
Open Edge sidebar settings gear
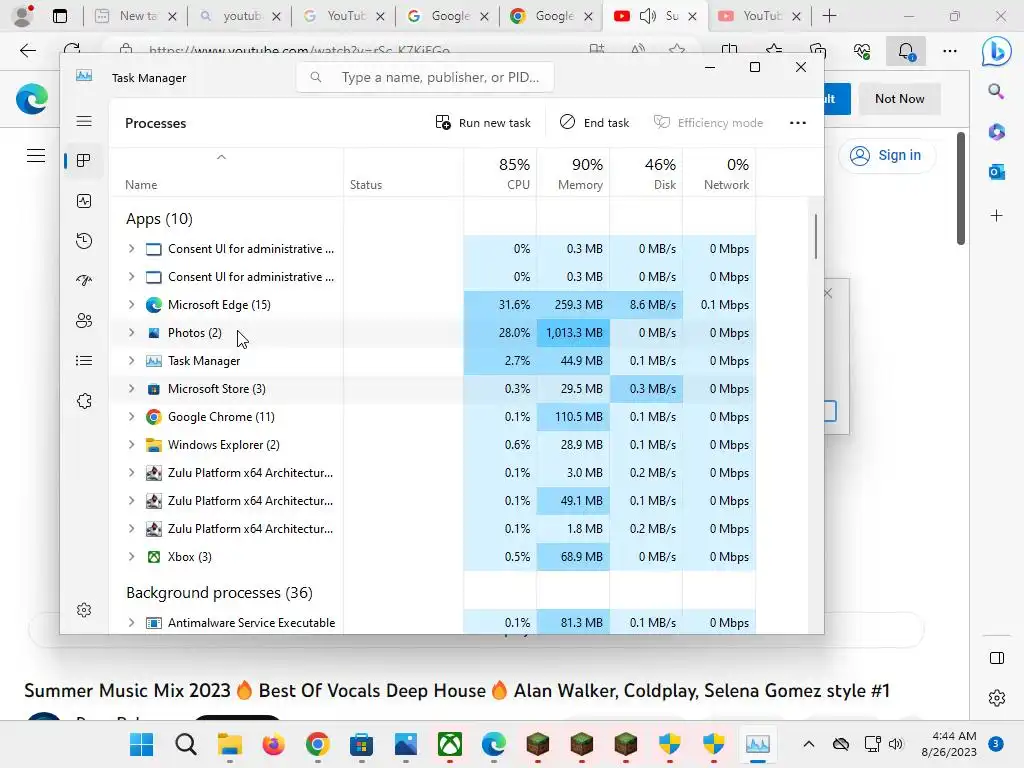pos(997,698)
